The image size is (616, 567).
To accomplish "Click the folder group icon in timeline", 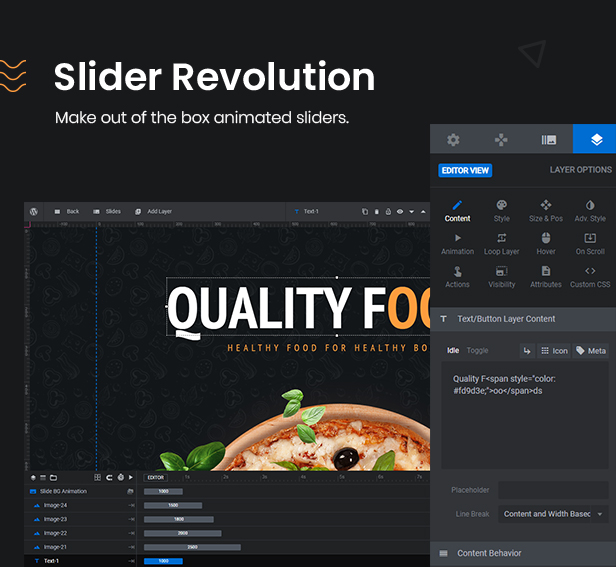I will pos(53,477).
